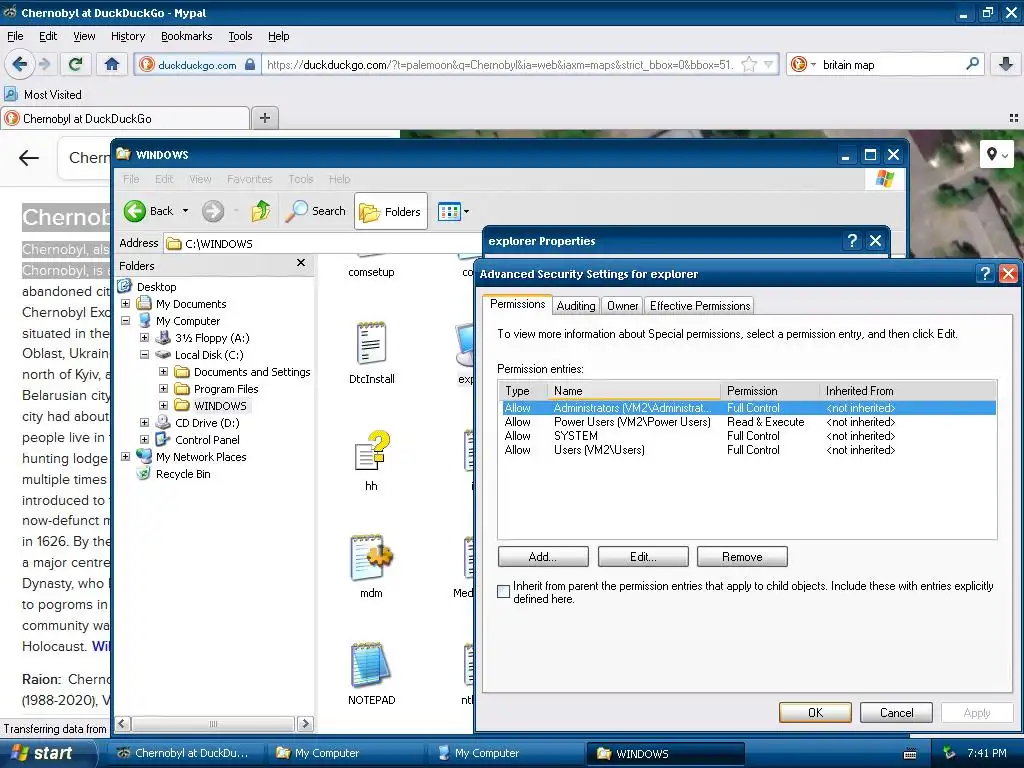The image size is (1024, 768).
Task: Click the Remove permission button
Action: click(x=742, y=557)
